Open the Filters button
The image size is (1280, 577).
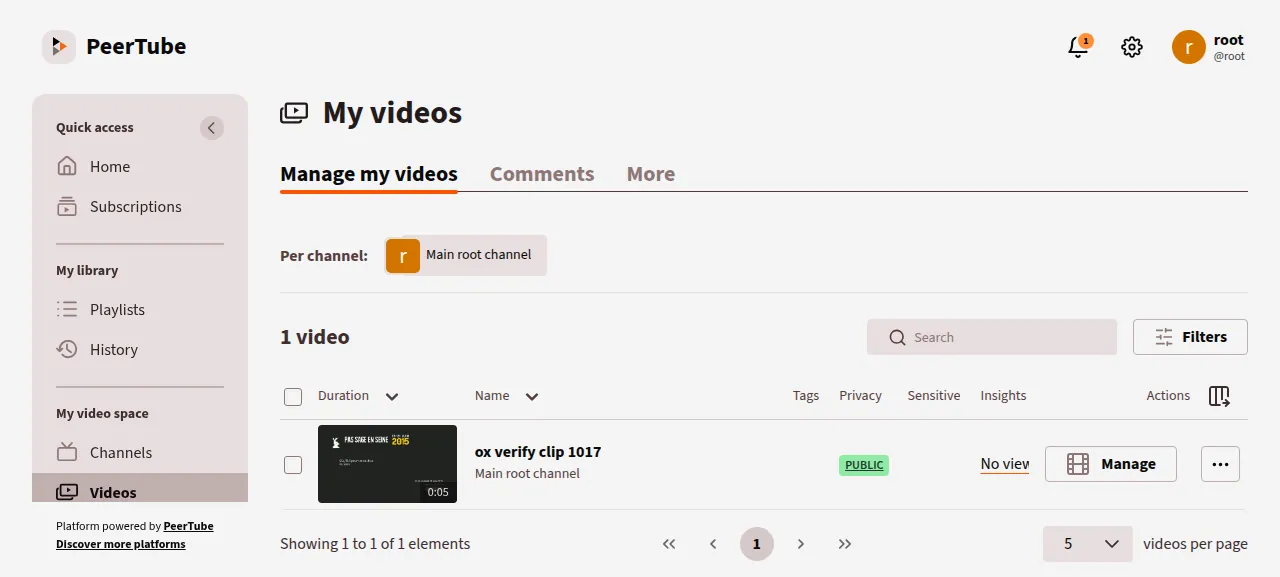coord(1190,337)
